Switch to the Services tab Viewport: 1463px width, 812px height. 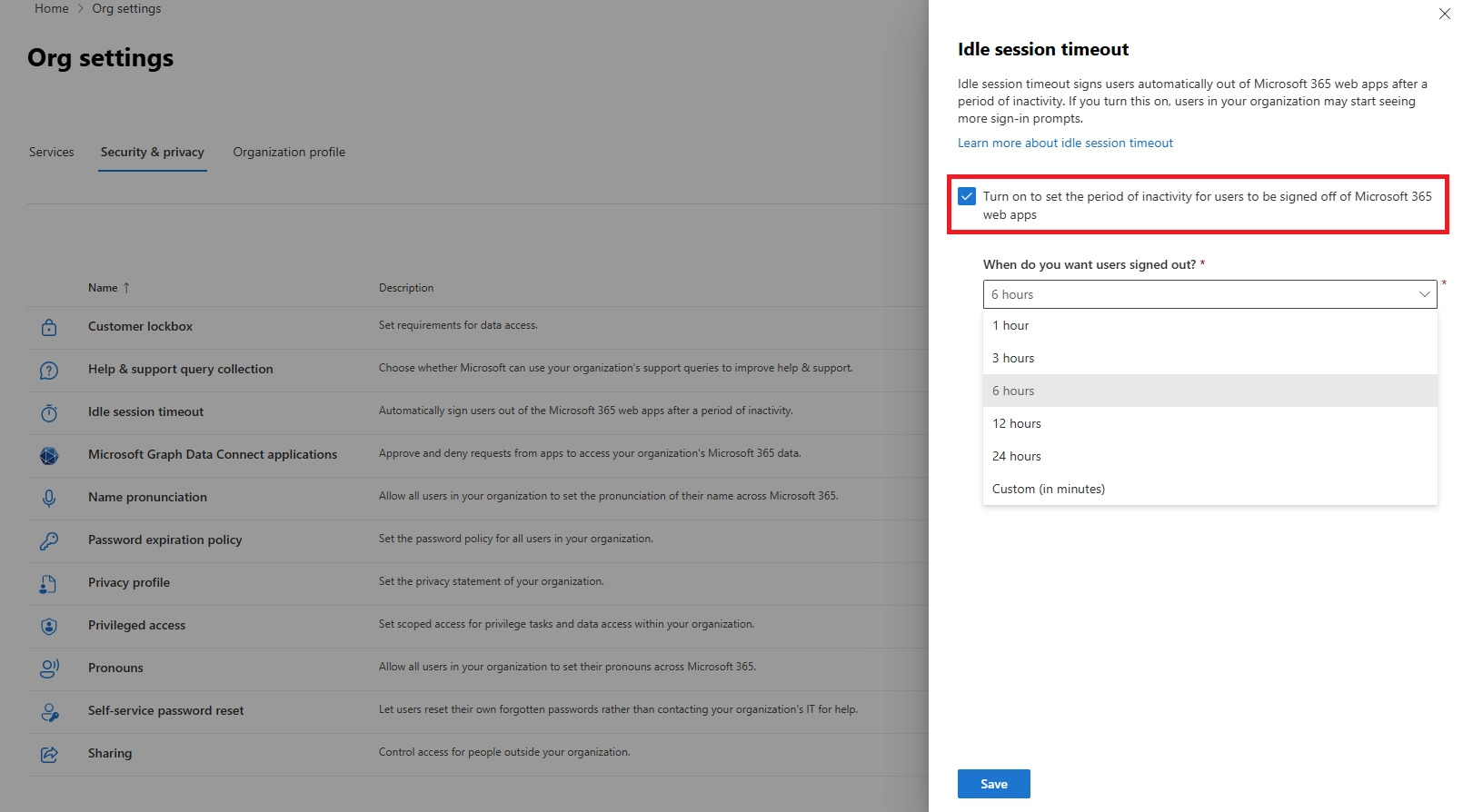51,152
